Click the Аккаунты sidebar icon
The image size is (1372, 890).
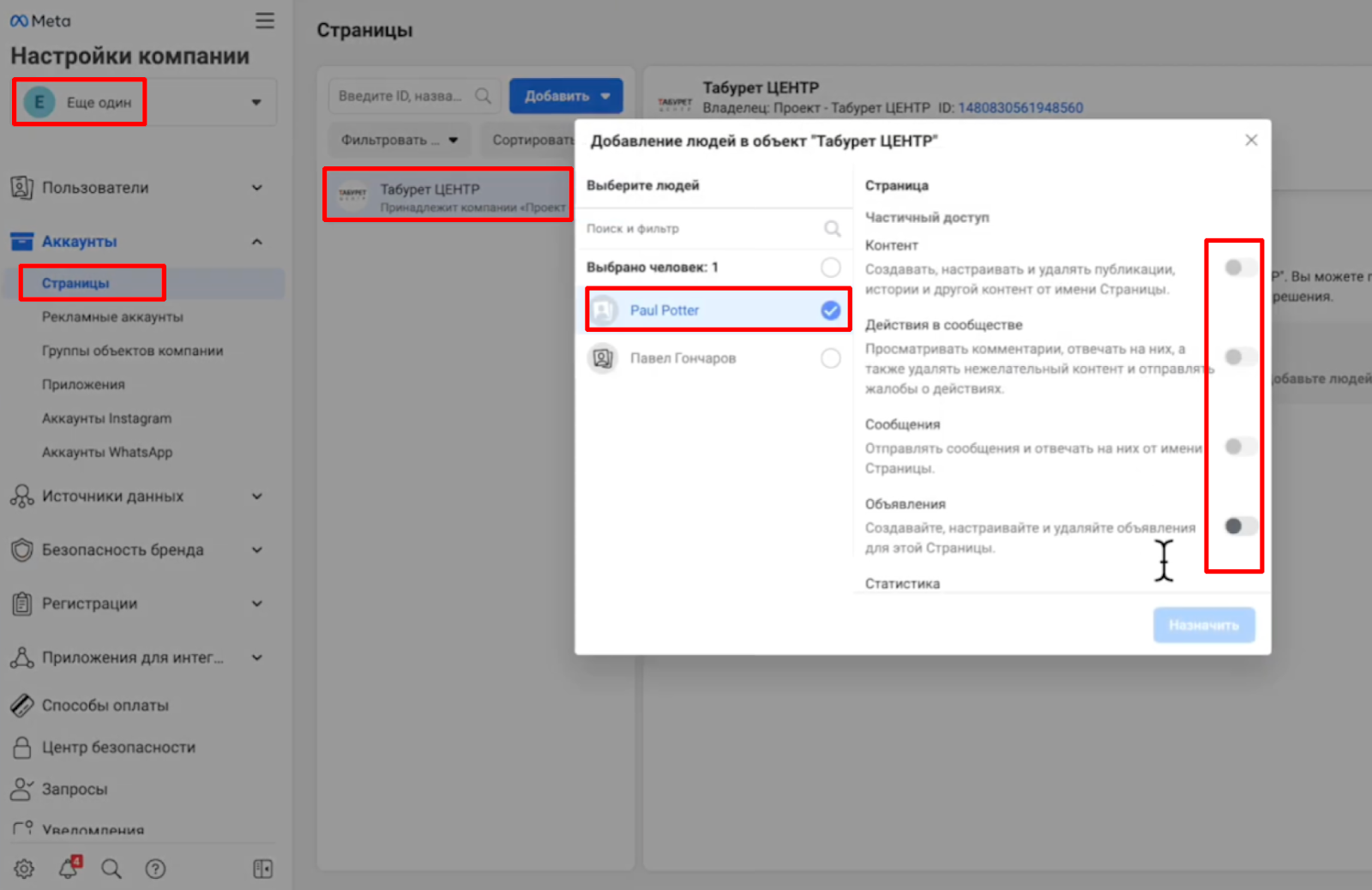(22, 241)
